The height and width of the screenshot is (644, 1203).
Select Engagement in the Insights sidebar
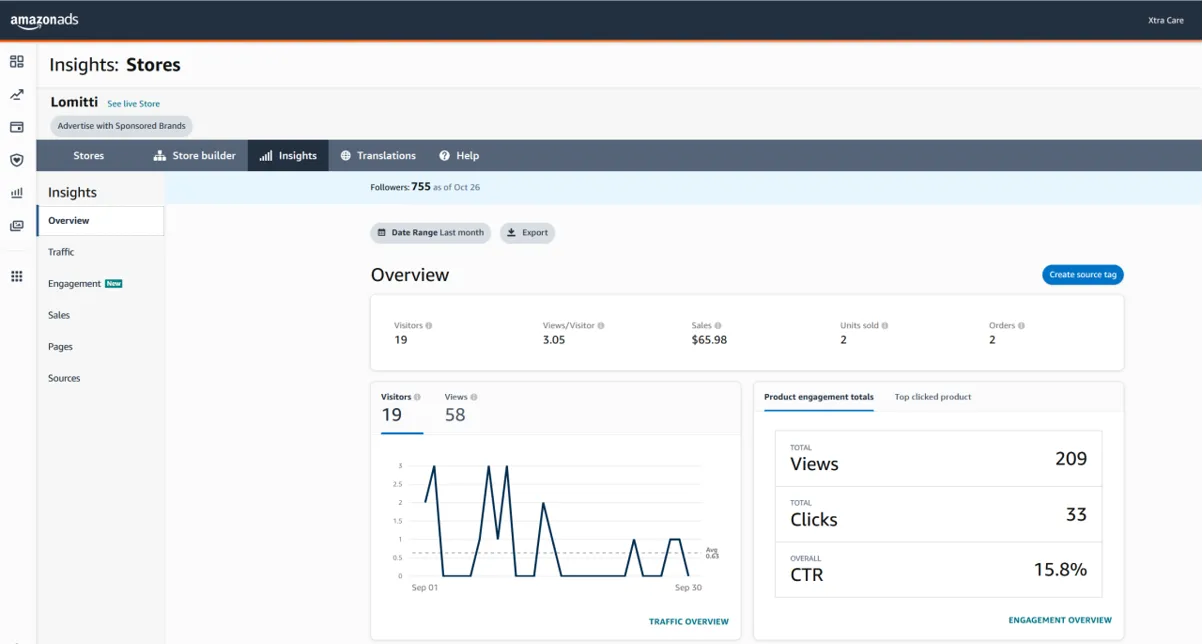[x=74, y=284]
